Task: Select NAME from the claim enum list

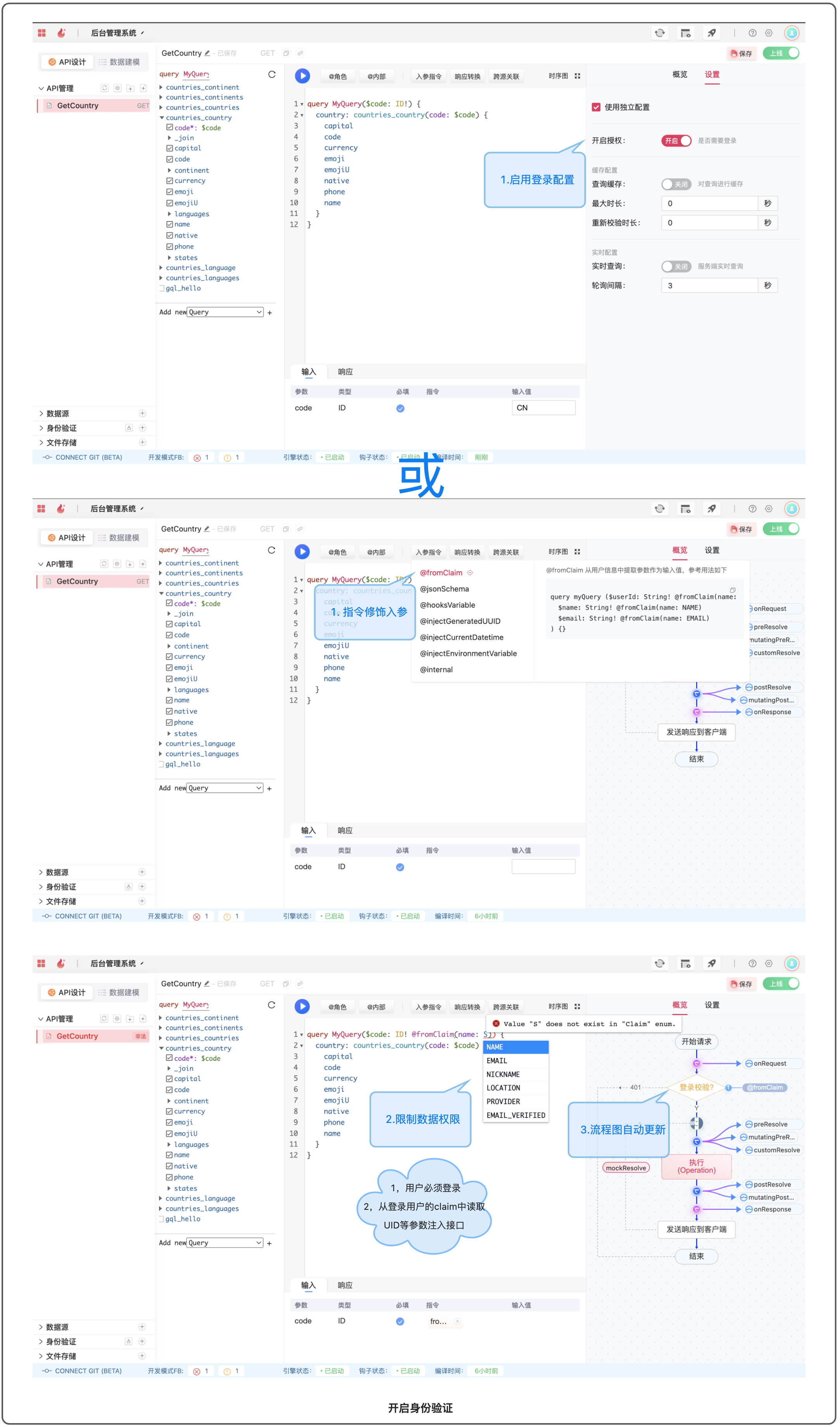Action: click(x=515, y=1047)
